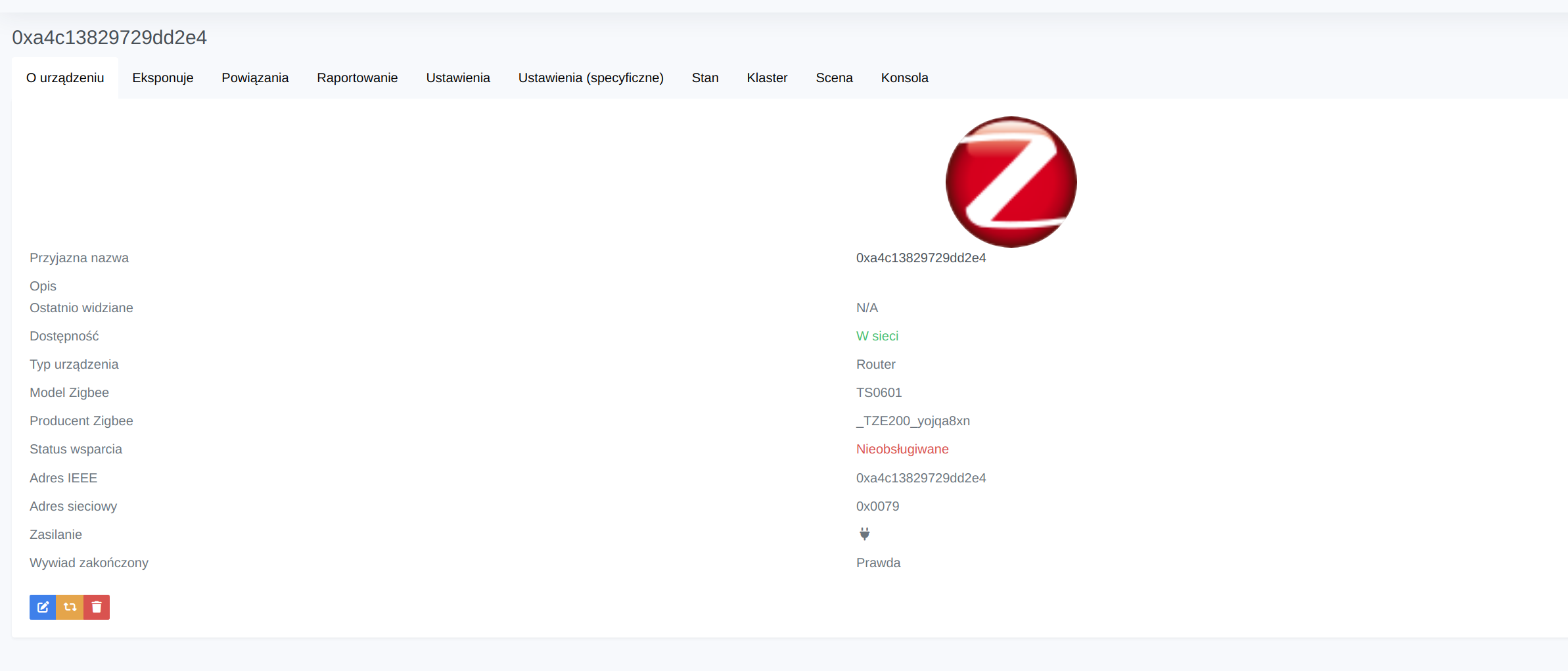
Task: Click the device title 0xa4c13829729dd2e4
Action: [109, 37]
